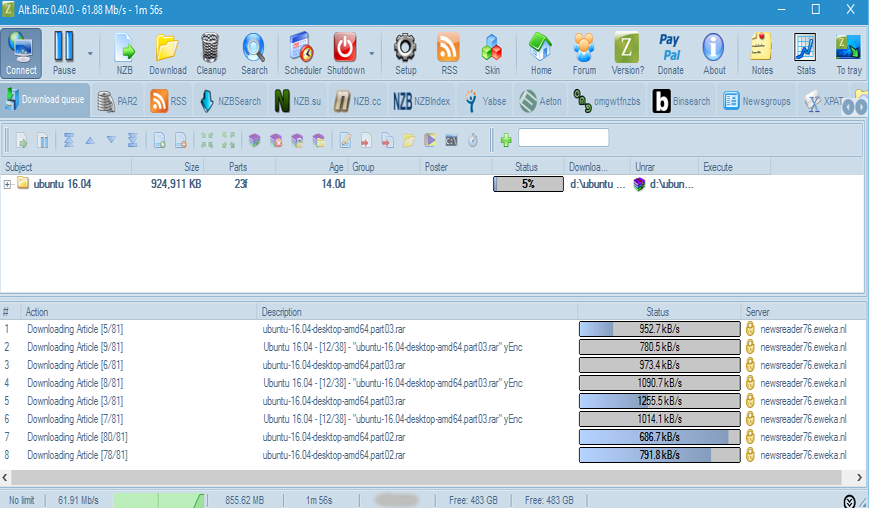The height and width of the screenshot is (508, 869).
Task: Open the Aeton tab
Action: [x=540, y=101]
